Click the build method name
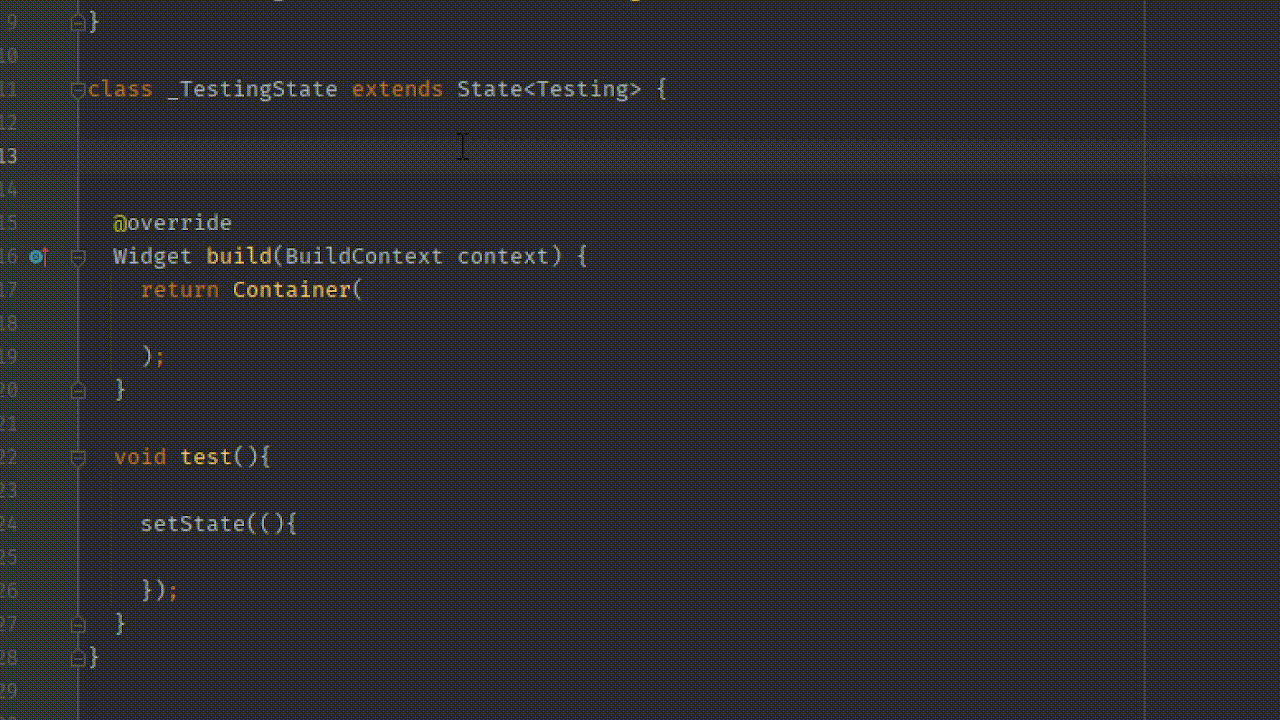Screen dimensions: 1280x720 coord(239,257)
